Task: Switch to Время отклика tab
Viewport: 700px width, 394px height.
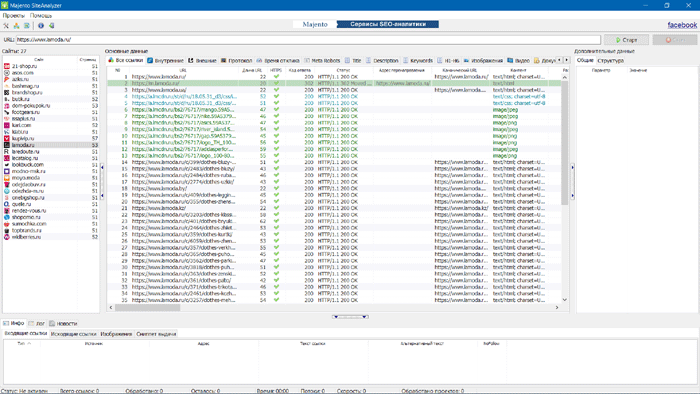Action: tap(278, 60)
